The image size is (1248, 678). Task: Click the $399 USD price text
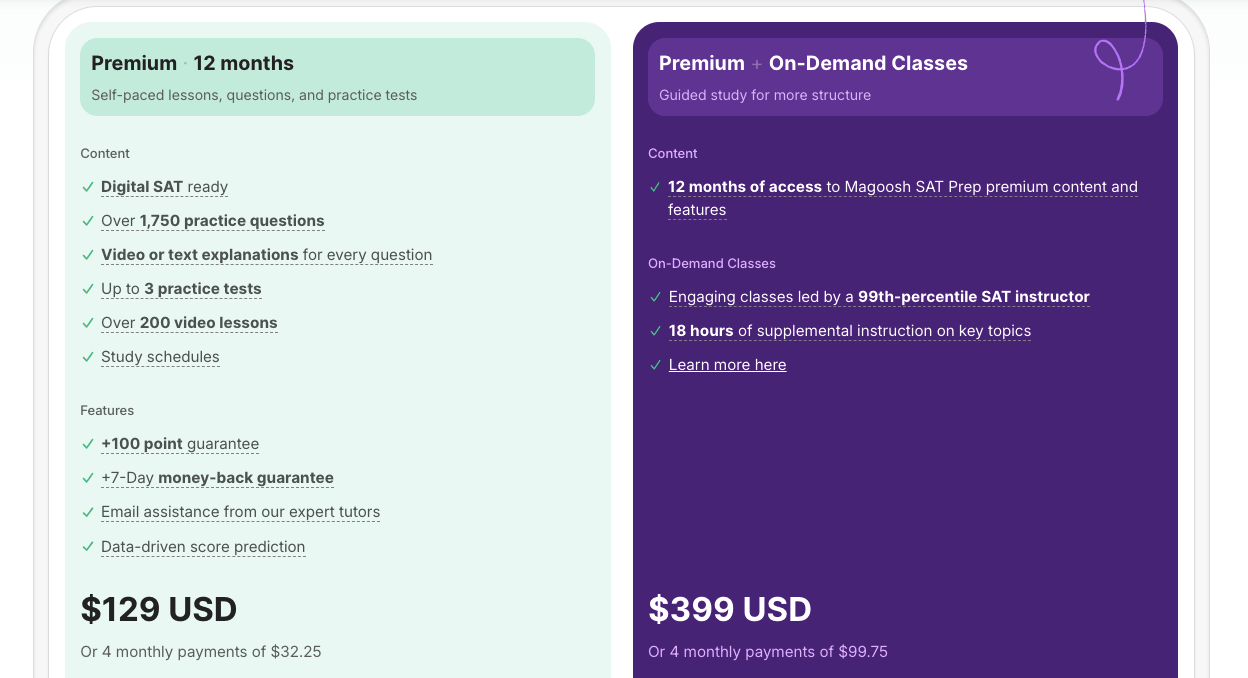pos(730,609)
